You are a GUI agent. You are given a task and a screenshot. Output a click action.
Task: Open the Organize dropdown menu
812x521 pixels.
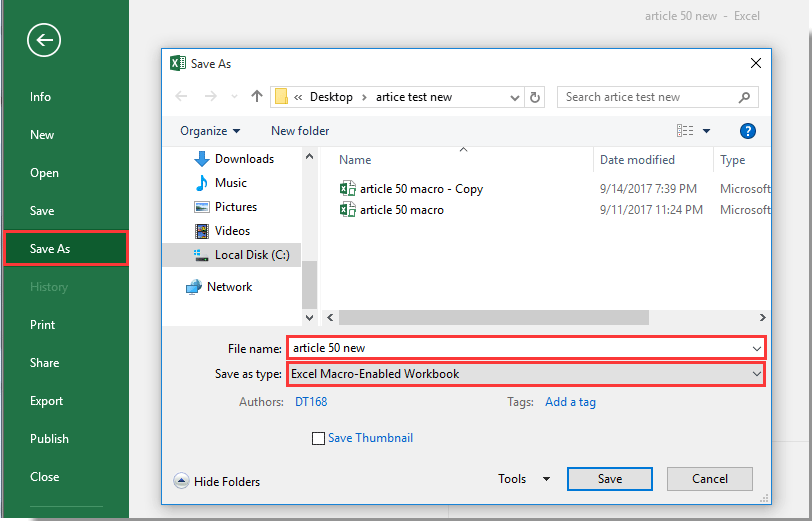210,131
